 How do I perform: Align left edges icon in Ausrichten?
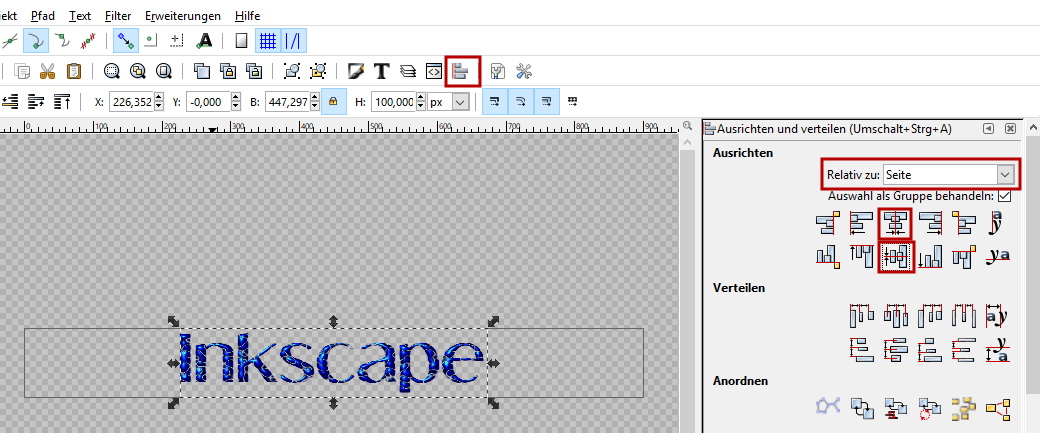point(862,223)
